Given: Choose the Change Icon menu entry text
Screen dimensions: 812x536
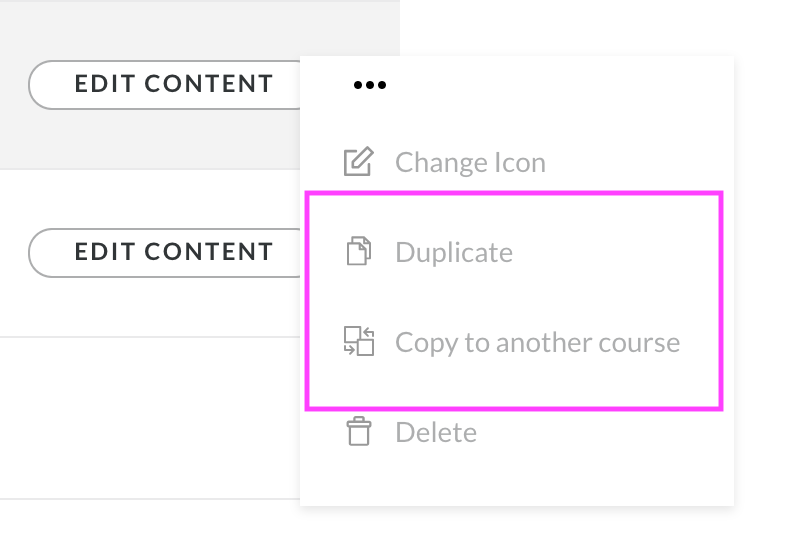Looking at the screenshot, I should 470,162.
